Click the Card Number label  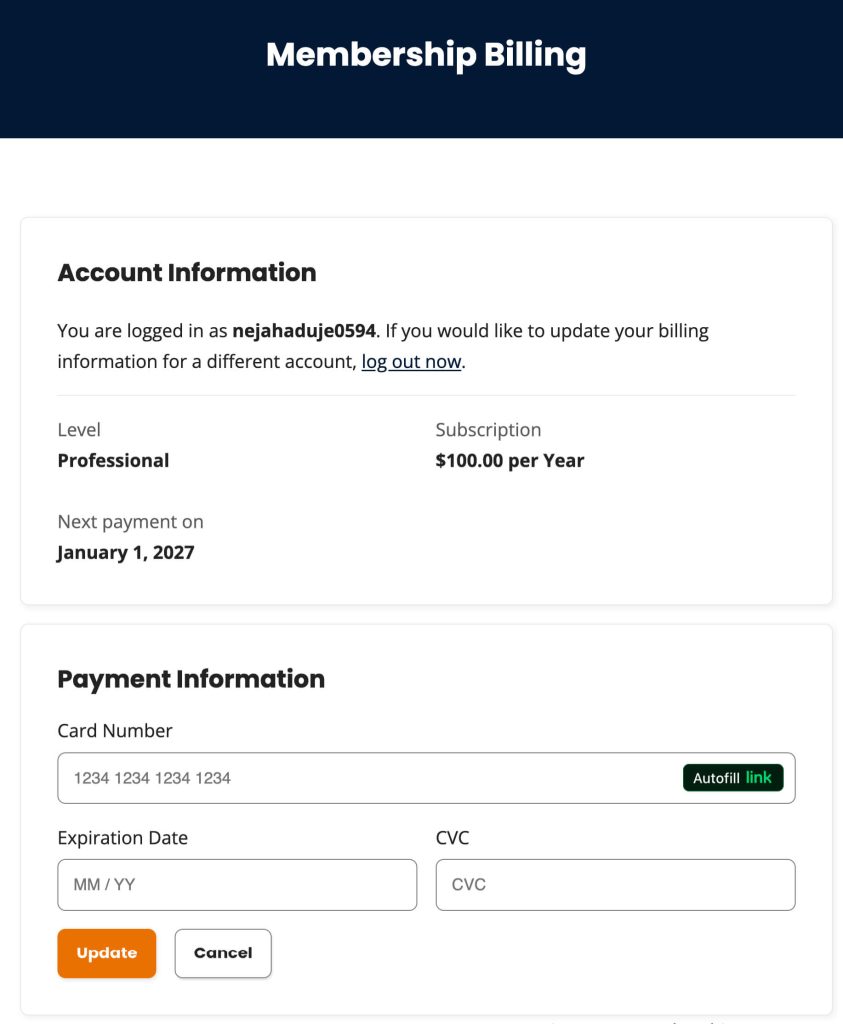coord(114,731)
